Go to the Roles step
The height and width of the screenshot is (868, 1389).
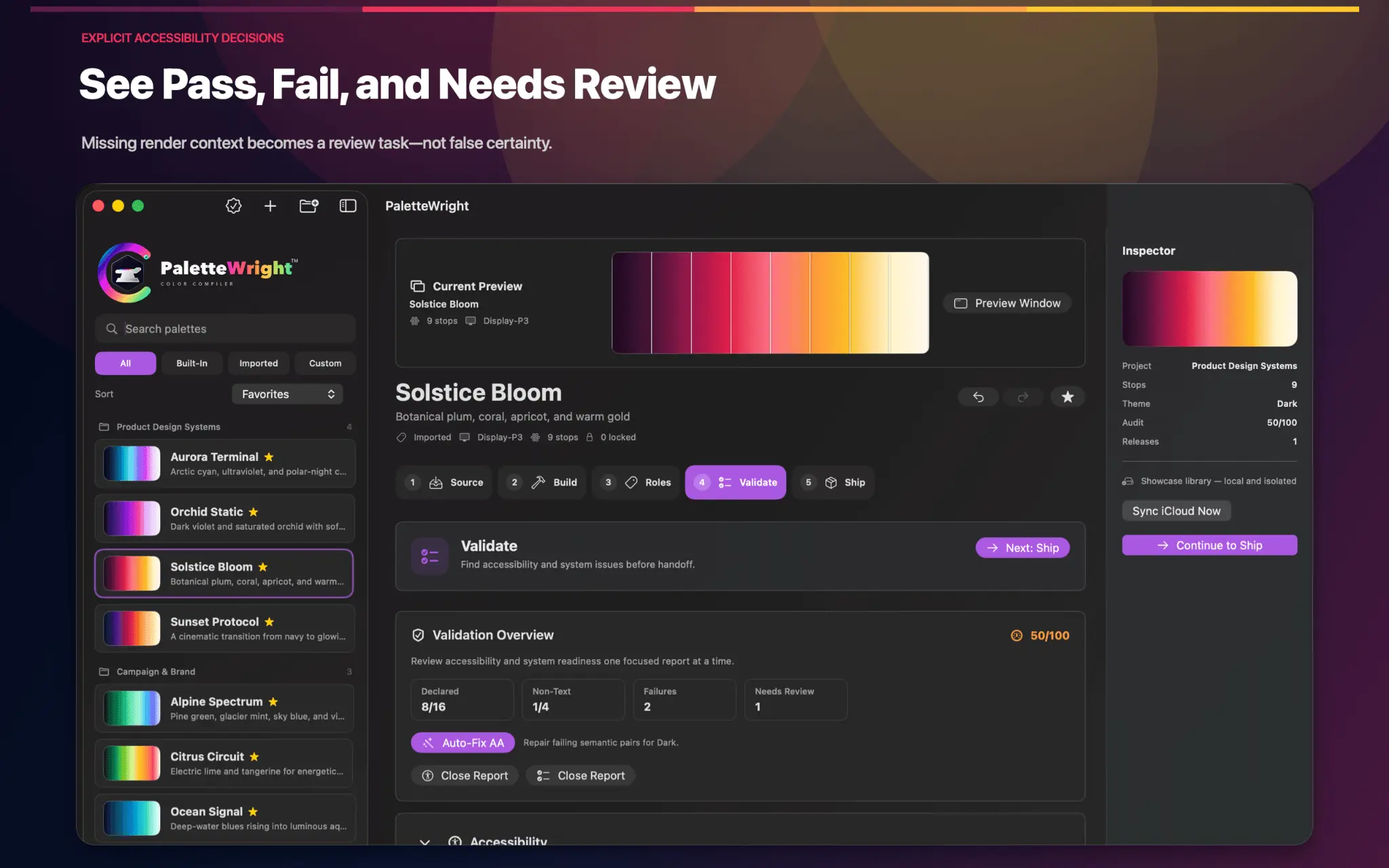click(635, 482)
